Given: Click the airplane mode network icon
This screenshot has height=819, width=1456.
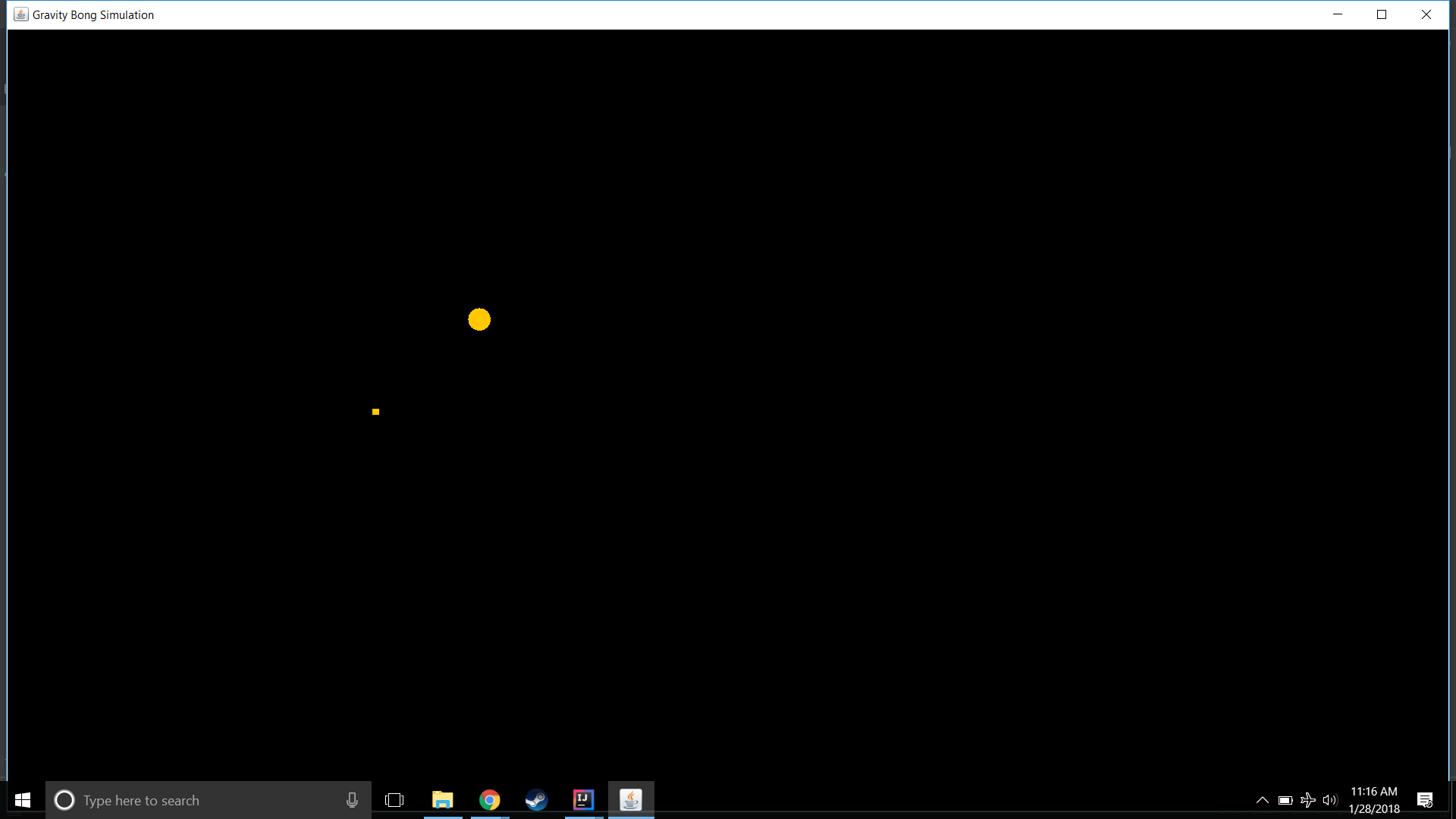Looking at the screenshot, I should 1308,800.
